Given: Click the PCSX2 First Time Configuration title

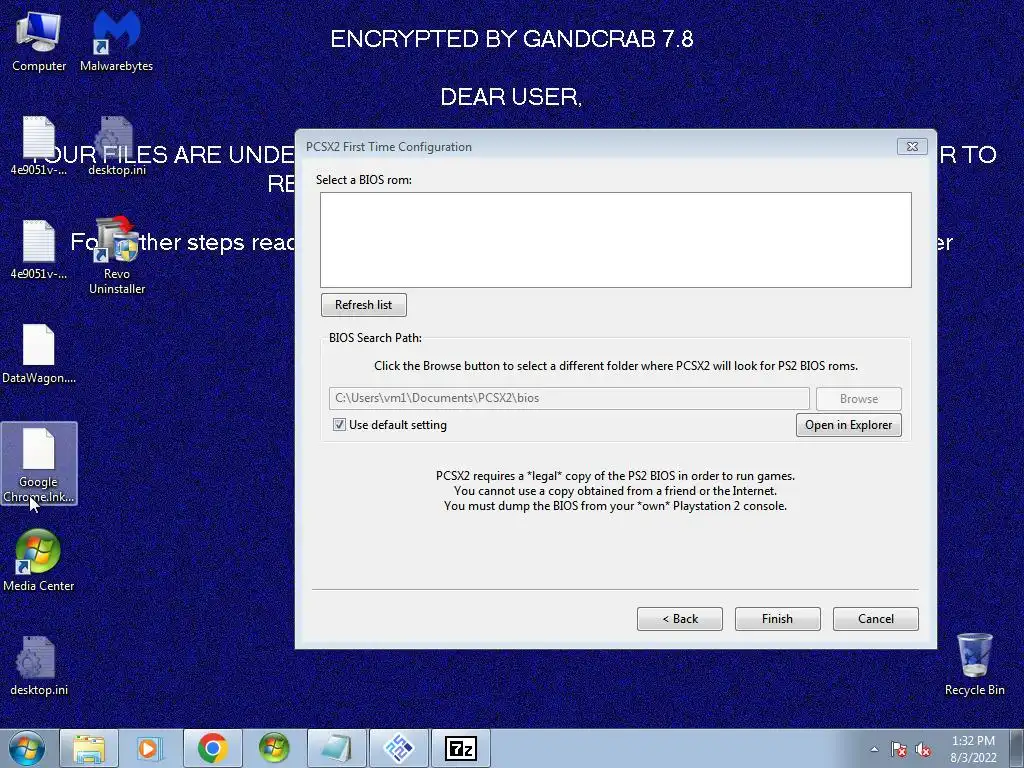Looking at the screenshot, I should [389, 147].
